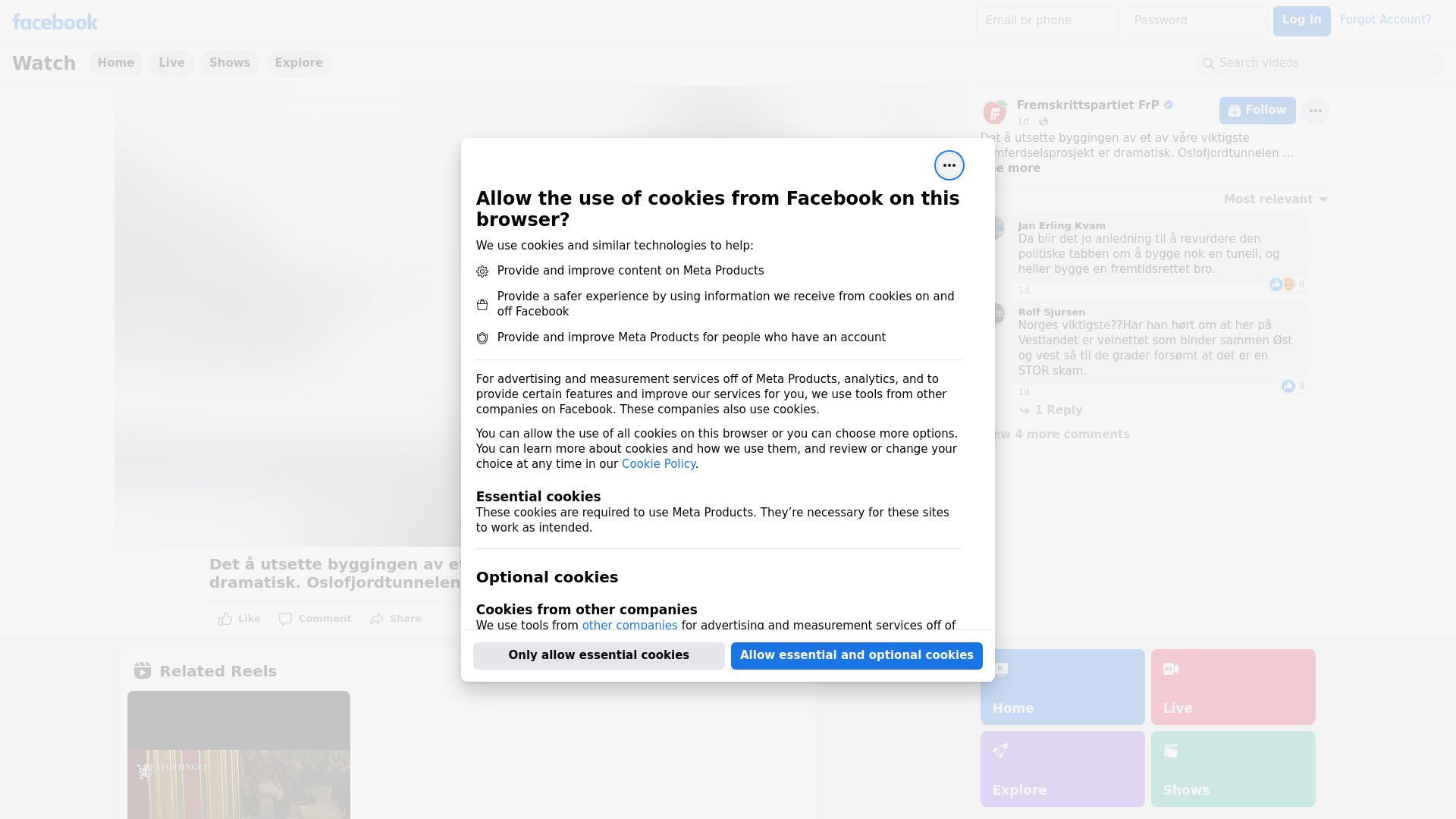
Task: Click the video title text below player
Action: [335, 573]
